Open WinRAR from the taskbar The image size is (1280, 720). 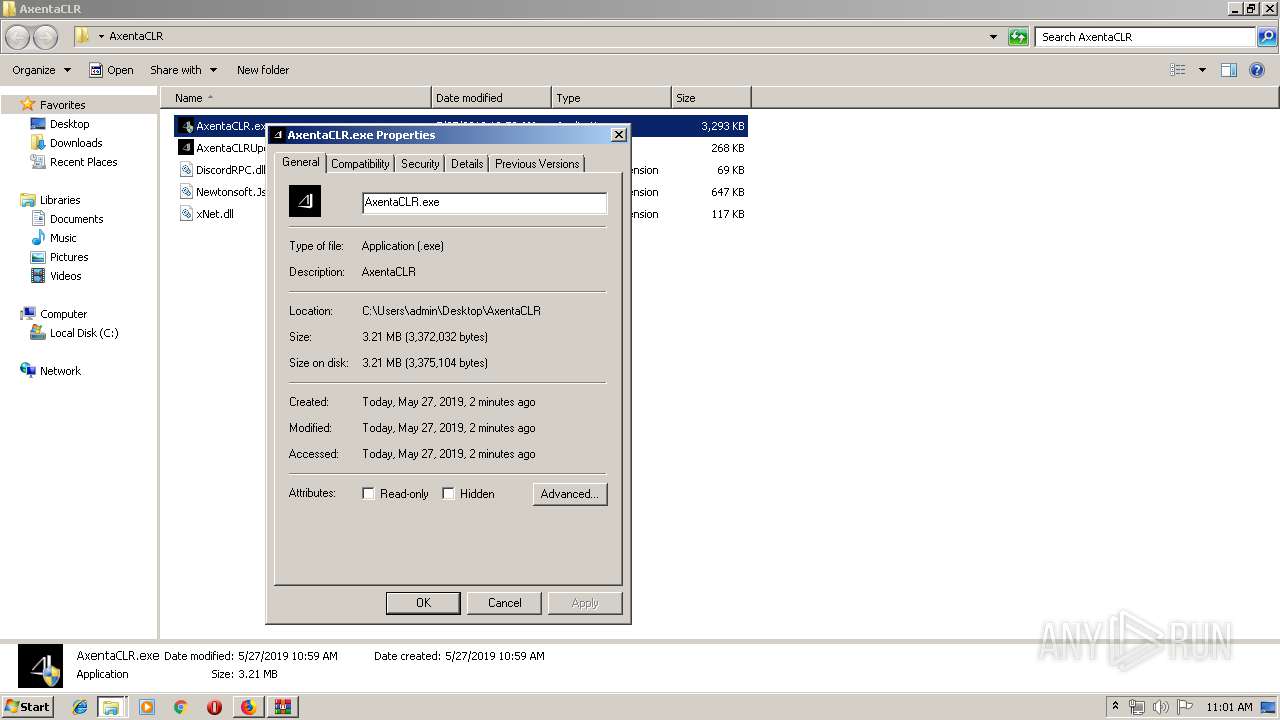coord(282,707)
